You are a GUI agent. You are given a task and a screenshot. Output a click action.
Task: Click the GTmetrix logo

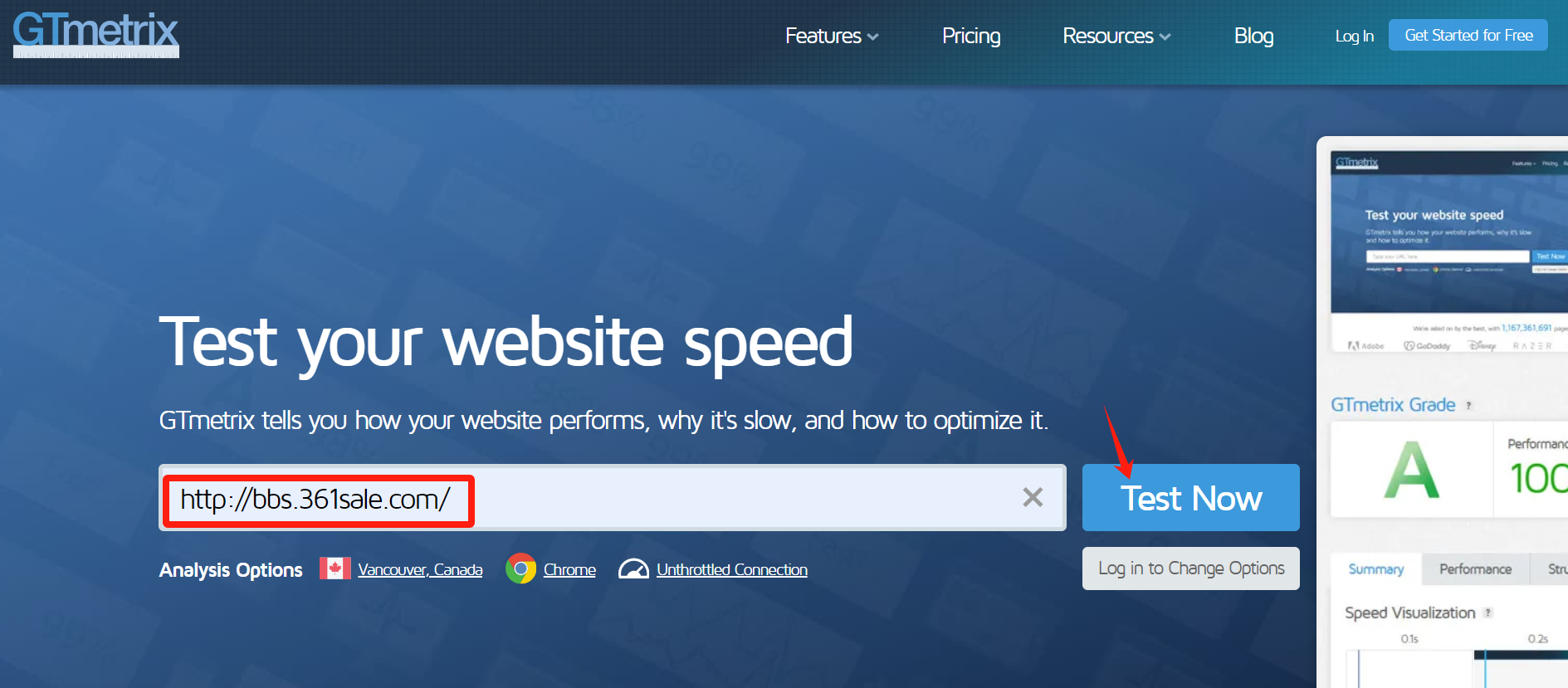pos(95,35)
